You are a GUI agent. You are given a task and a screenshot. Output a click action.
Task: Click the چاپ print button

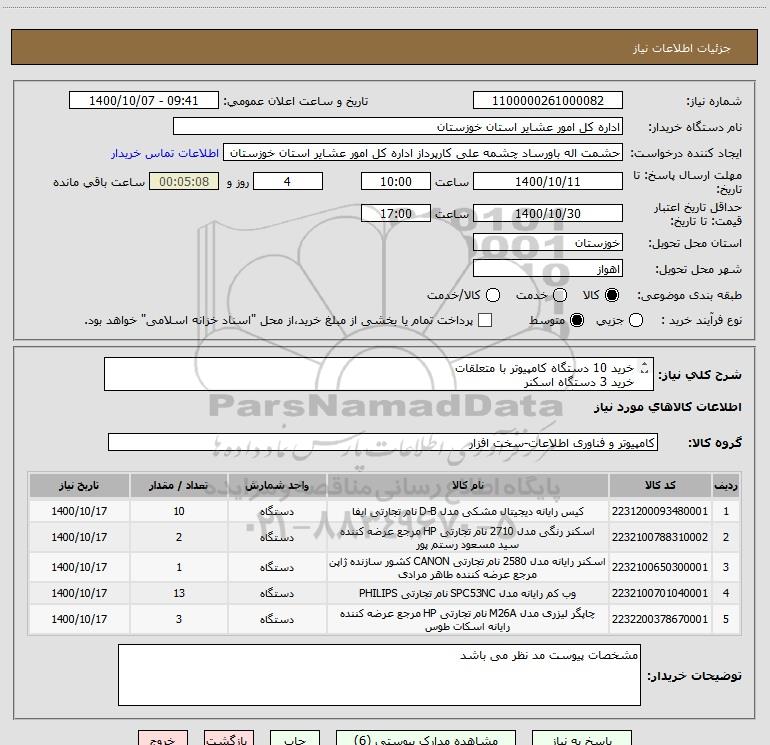point(295,739)
